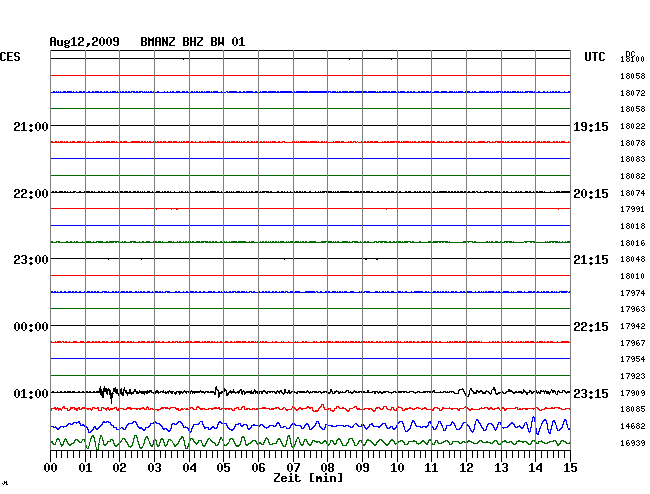Click the DC value 18082
This screenshot has width=650, height=494.
tap(633, 176)
